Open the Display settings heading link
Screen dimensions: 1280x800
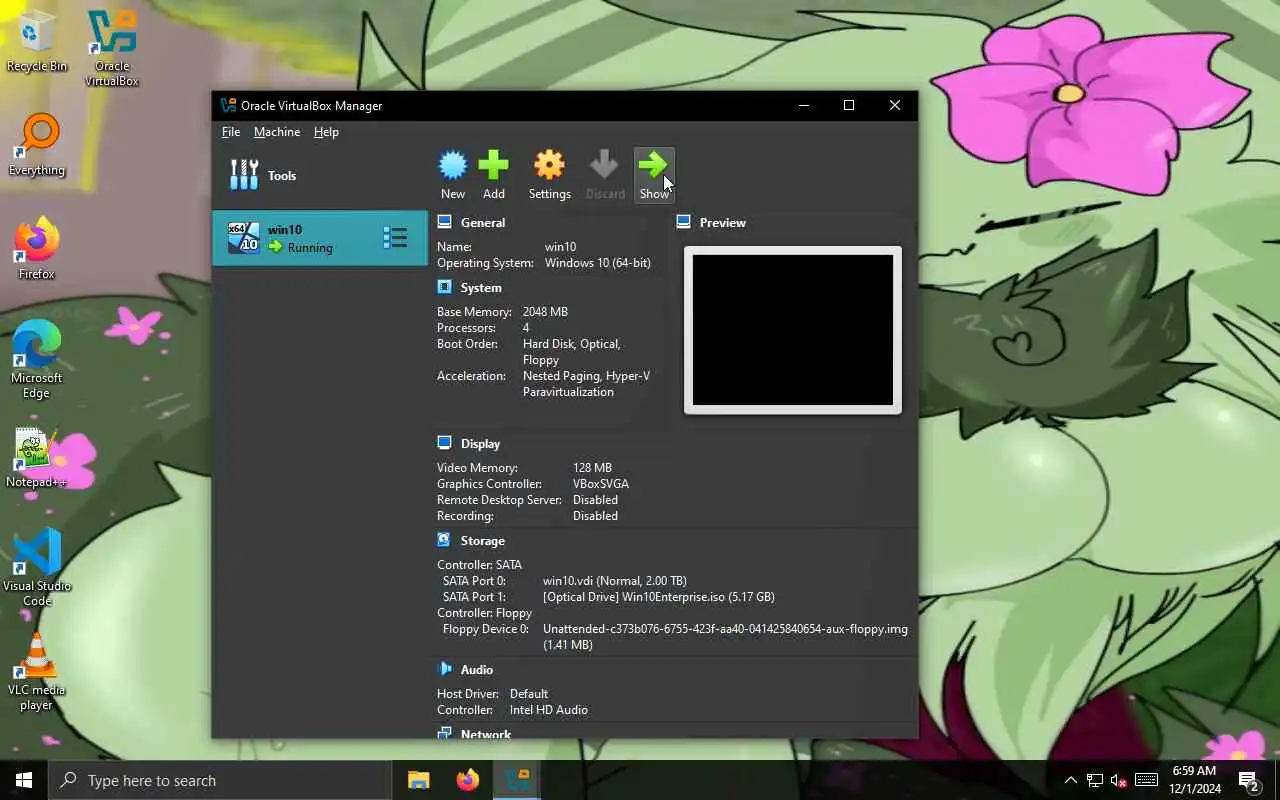click(x=480, y=444)
